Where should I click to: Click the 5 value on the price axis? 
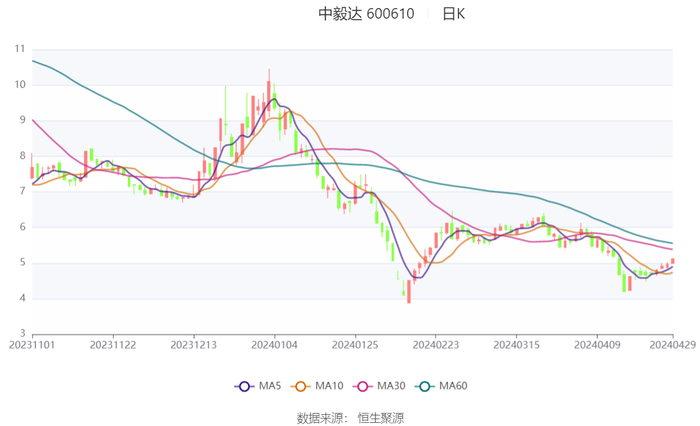(x=22, y=263)
